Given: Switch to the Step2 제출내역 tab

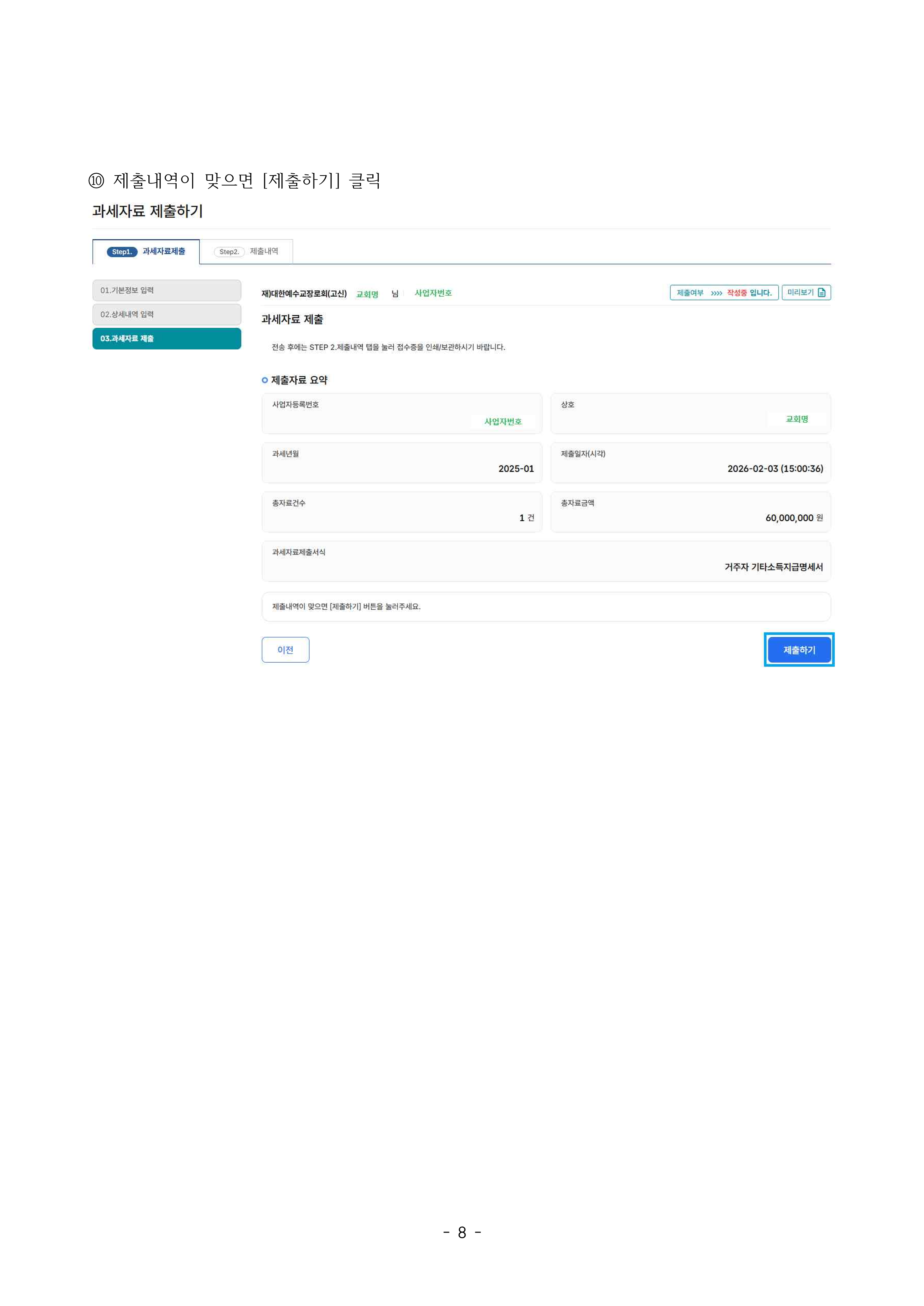Looking at the screenshot, I should click(246, 252).
